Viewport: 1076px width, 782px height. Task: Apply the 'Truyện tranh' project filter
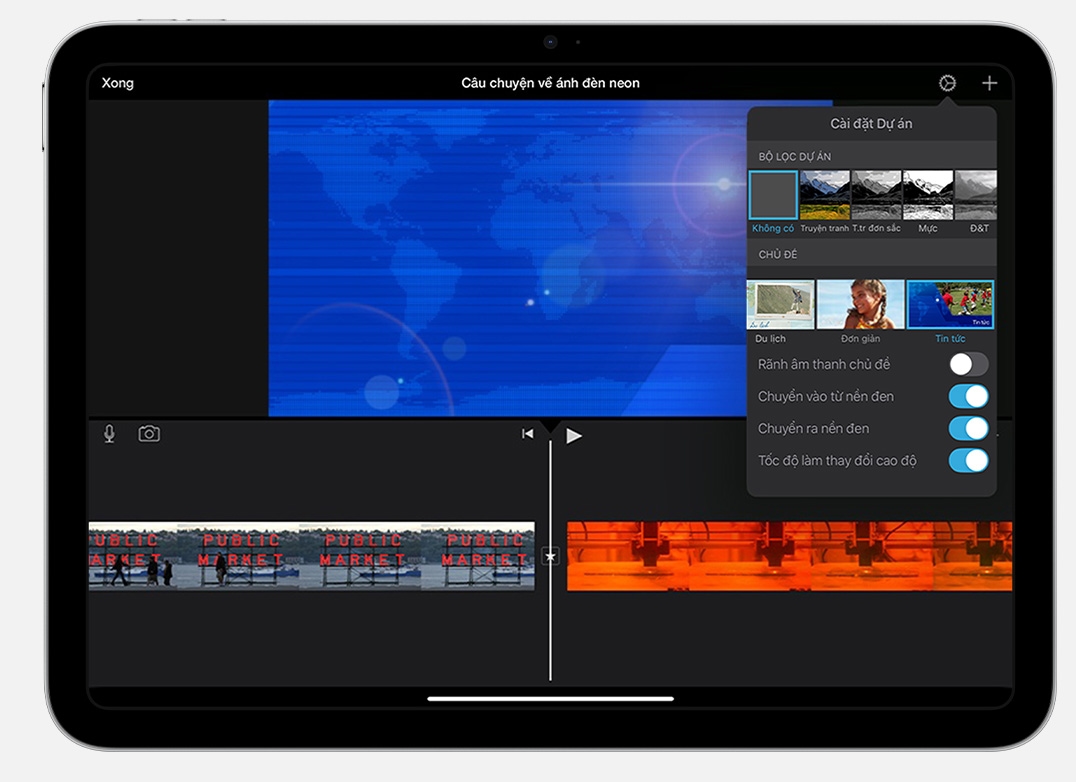coord(825,195)
